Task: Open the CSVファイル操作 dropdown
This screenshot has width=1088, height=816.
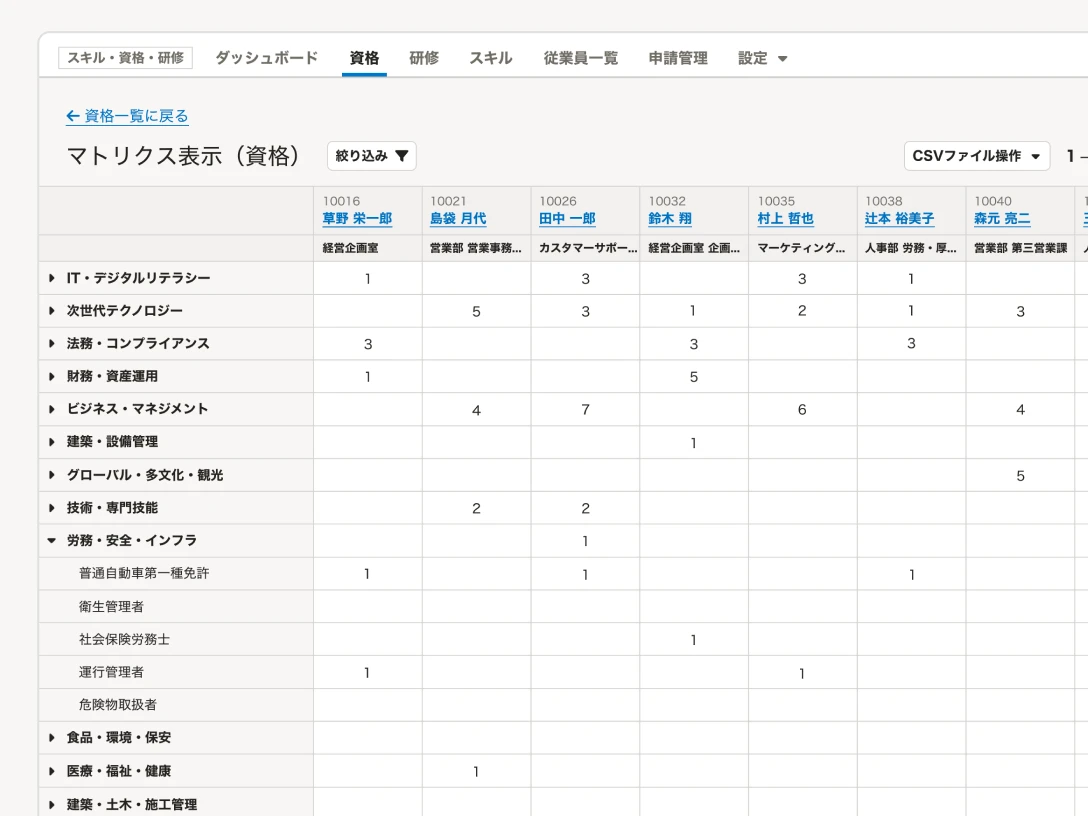Action: [976, 156]
